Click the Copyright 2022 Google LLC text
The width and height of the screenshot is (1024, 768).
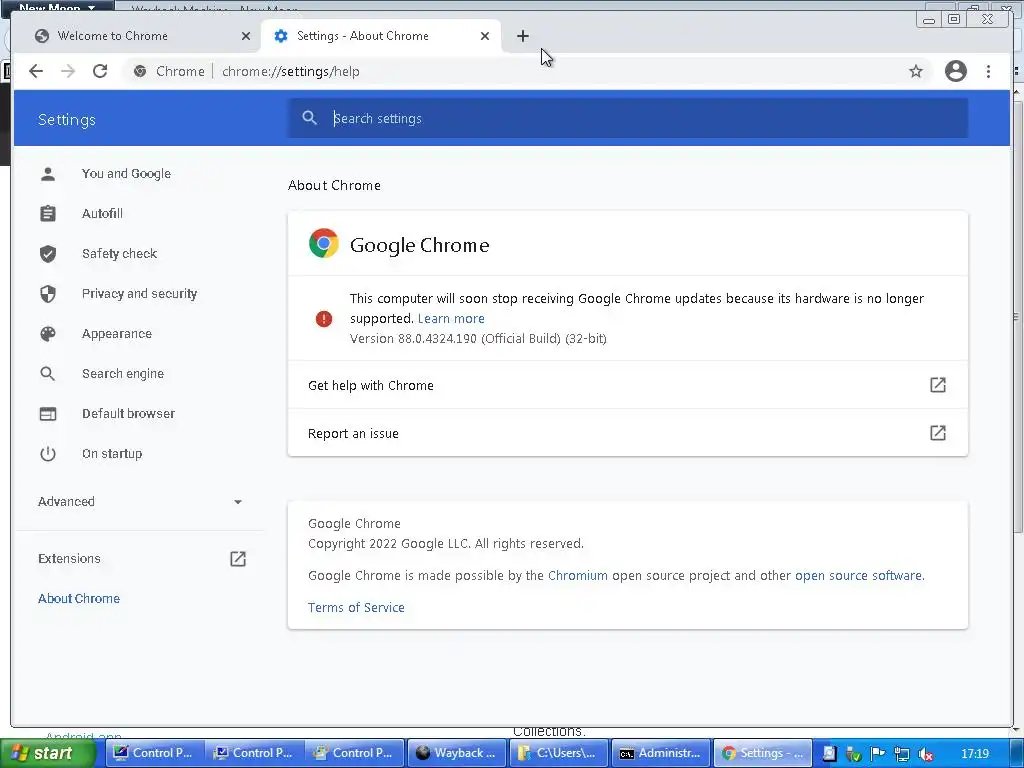(x=446, y=543)
